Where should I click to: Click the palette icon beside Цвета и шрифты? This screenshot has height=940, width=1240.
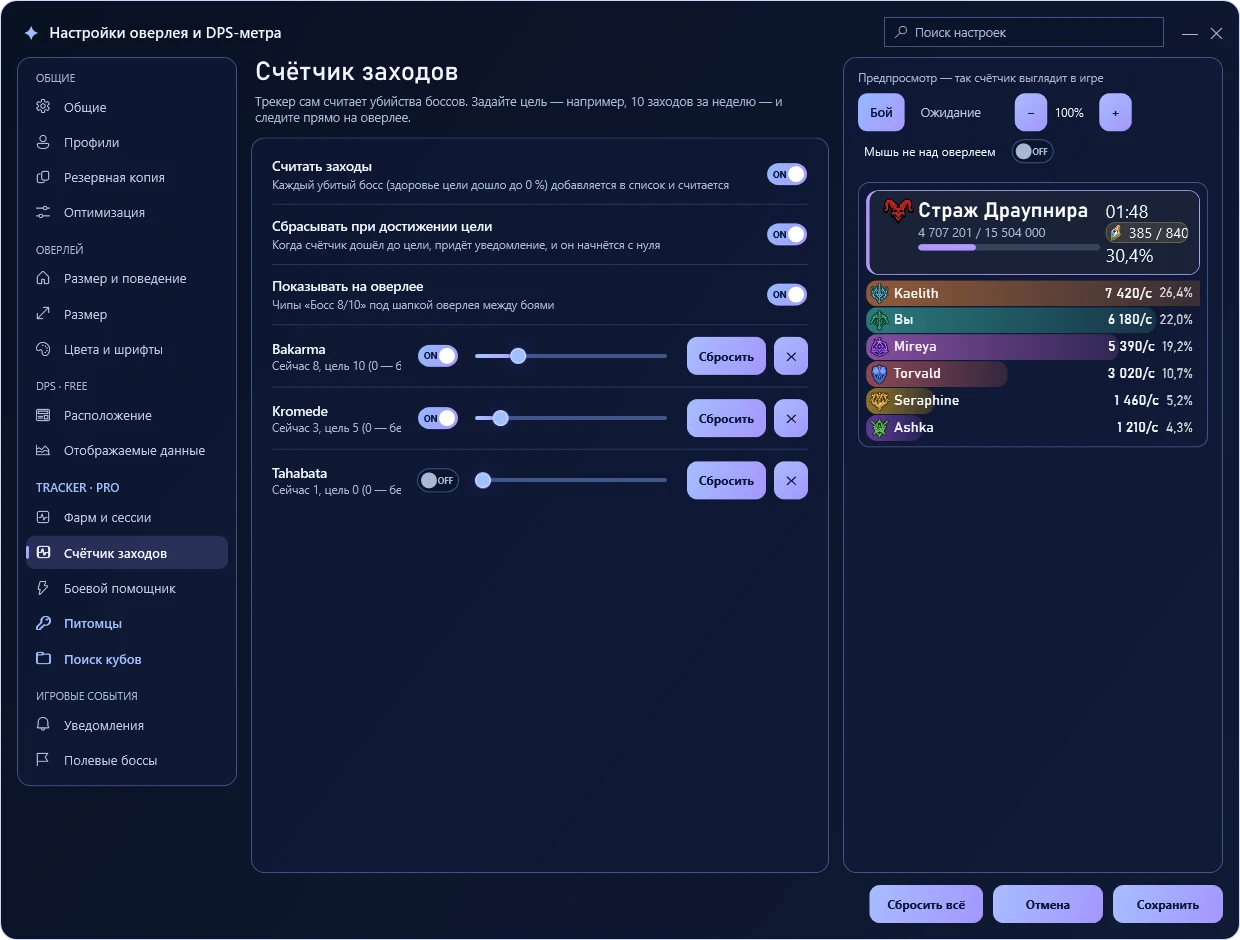pos(43,349)
